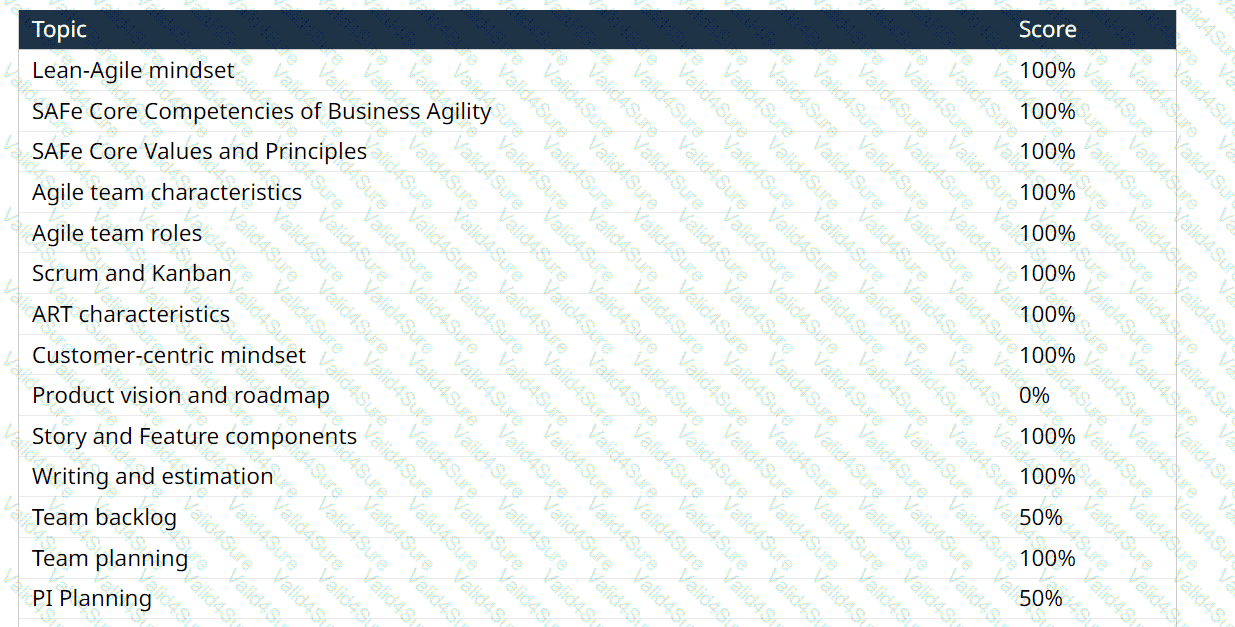The width and height of the screenshot is (1235, 627).
Task: Select the Agile team characteristics topic
Action: (x=167, y=192)
